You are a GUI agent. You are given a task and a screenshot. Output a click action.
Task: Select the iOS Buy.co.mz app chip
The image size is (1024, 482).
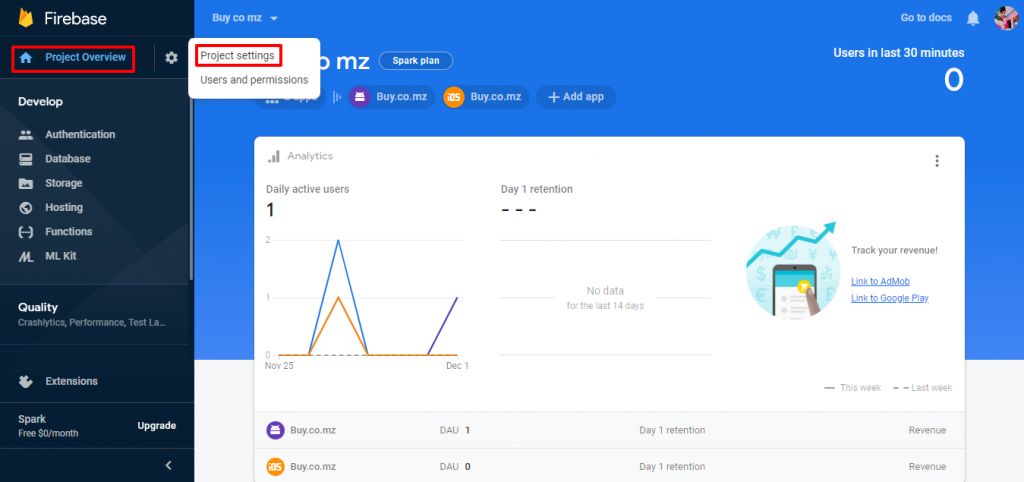pyautogui.click(x=486, y=97)
